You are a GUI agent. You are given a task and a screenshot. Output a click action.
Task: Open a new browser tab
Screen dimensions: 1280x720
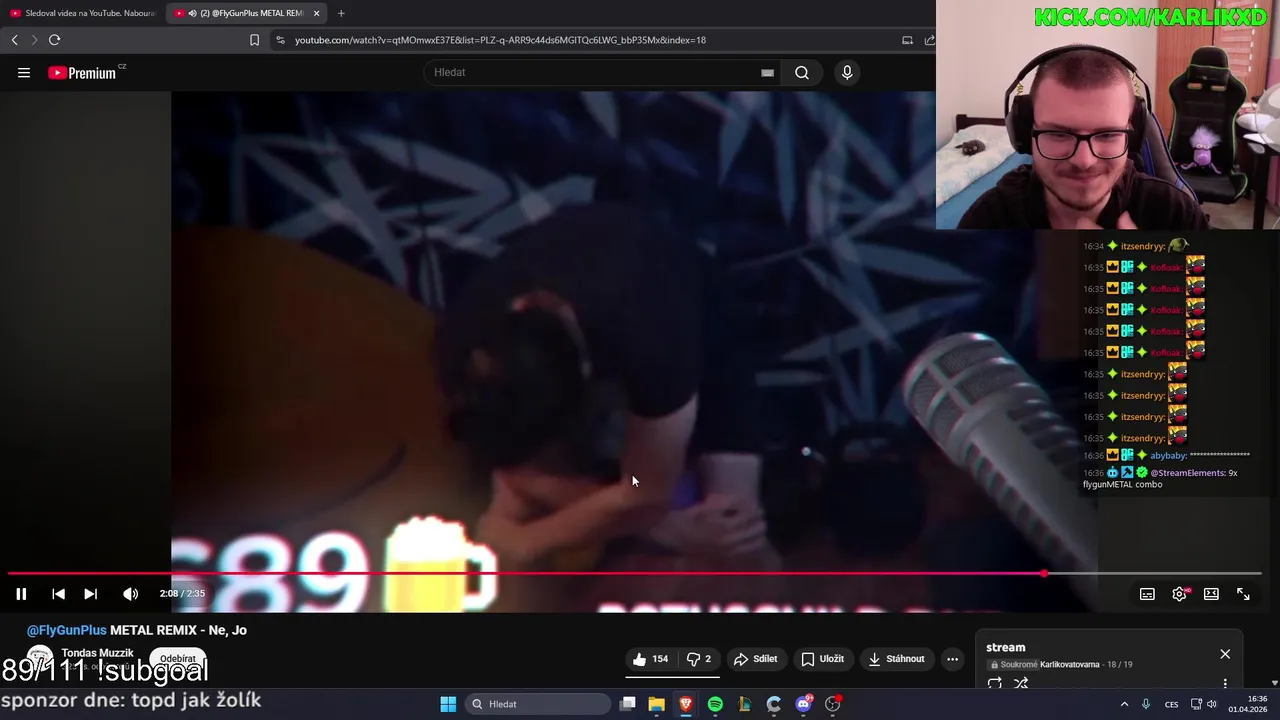[x=341, y=13]
